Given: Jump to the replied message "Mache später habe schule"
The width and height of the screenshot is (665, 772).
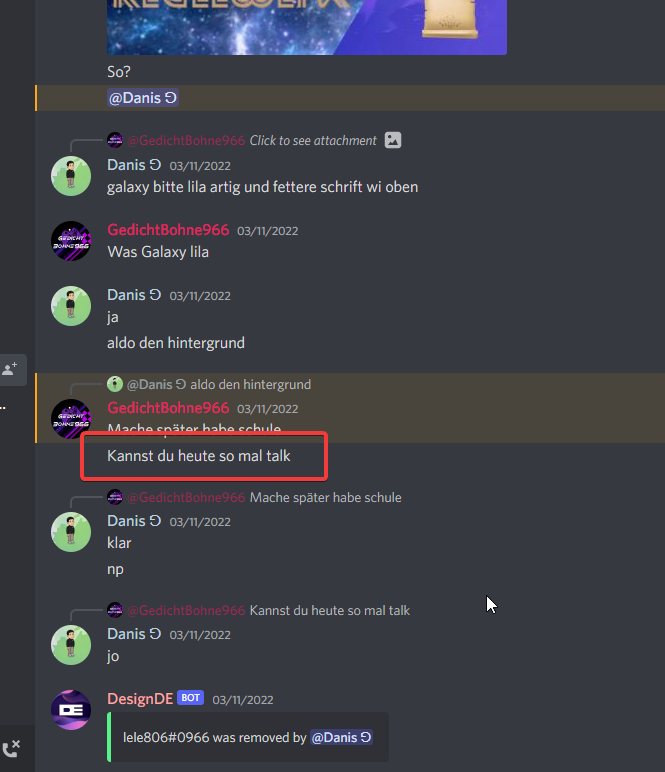Looking at the screenshot, I should pos(325,497).
